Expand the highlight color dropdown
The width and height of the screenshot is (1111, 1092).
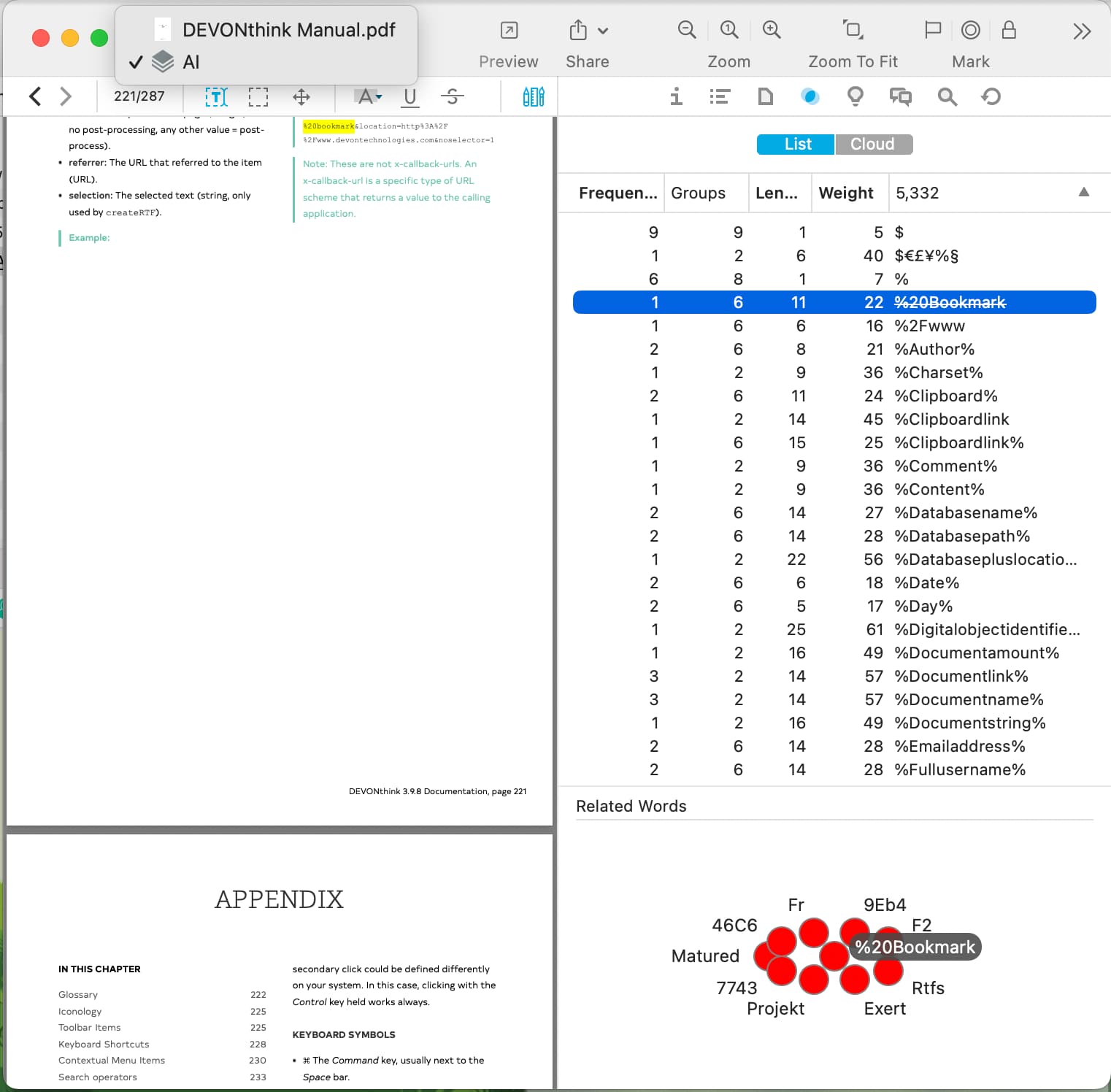point(379,96)
